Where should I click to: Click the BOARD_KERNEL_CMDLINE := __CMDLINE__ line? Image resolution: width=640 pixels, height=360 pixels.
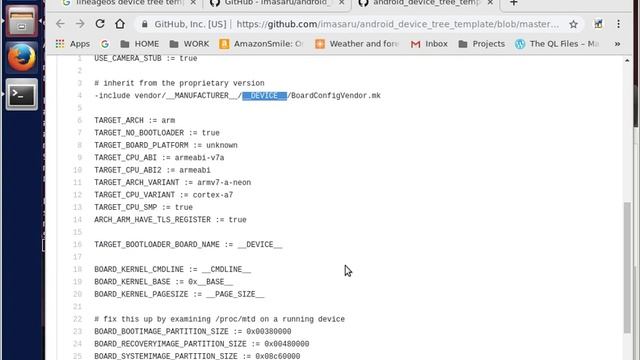pos(173,269)
